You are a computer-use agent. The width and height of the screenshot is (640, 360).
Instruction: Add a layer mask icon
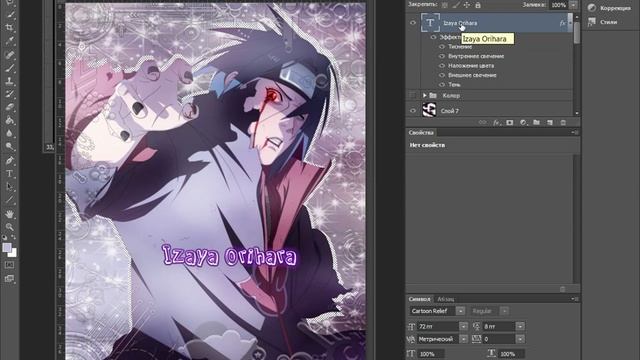(x=509, y=122)
